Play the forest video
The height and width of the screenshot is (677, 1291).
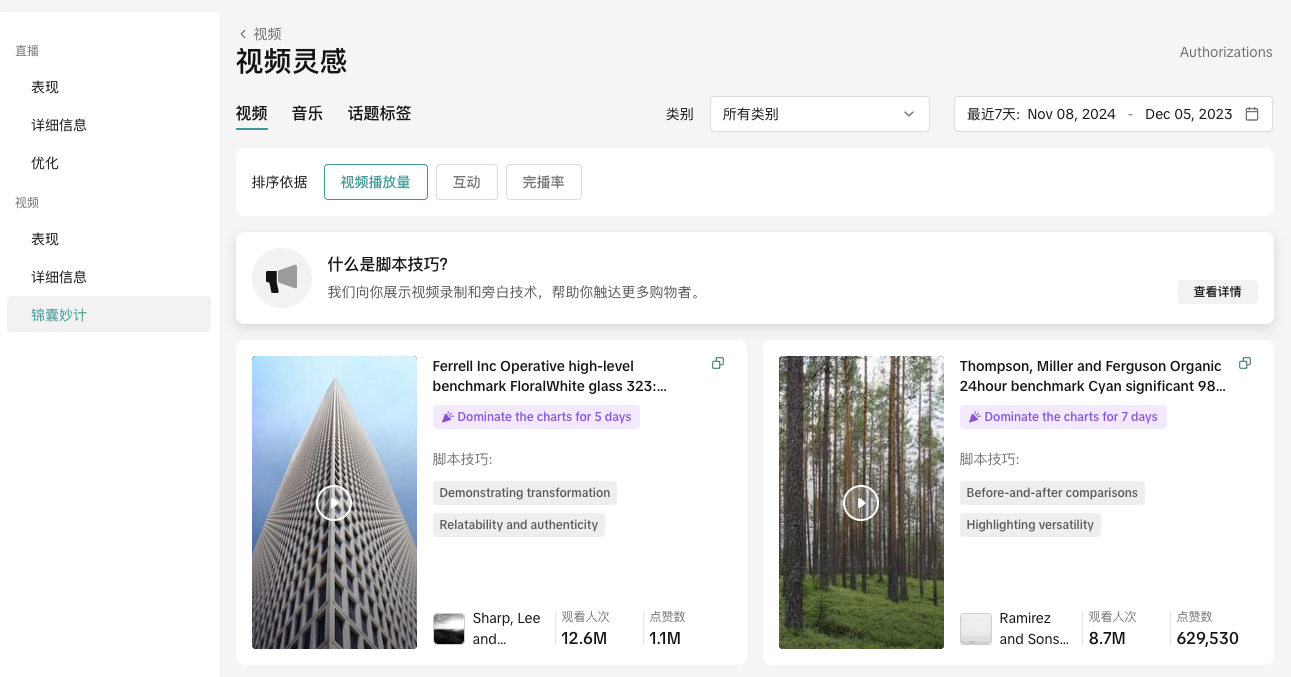click(x=860, y=503)
